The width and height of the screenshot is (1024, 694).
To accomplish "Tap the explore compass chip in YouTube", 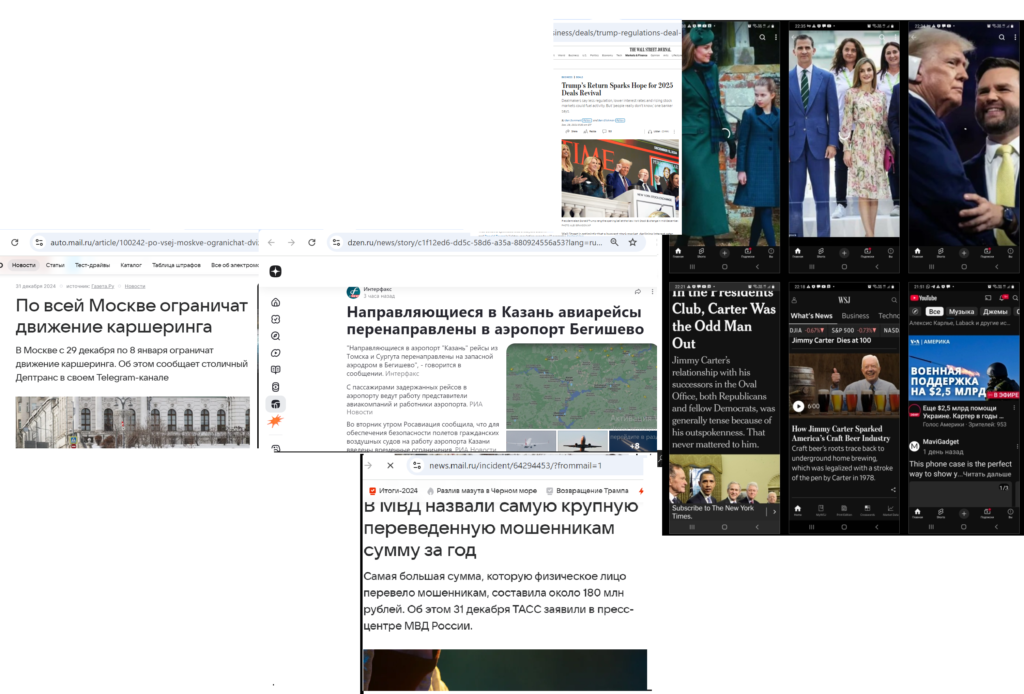I will [916, 311].
